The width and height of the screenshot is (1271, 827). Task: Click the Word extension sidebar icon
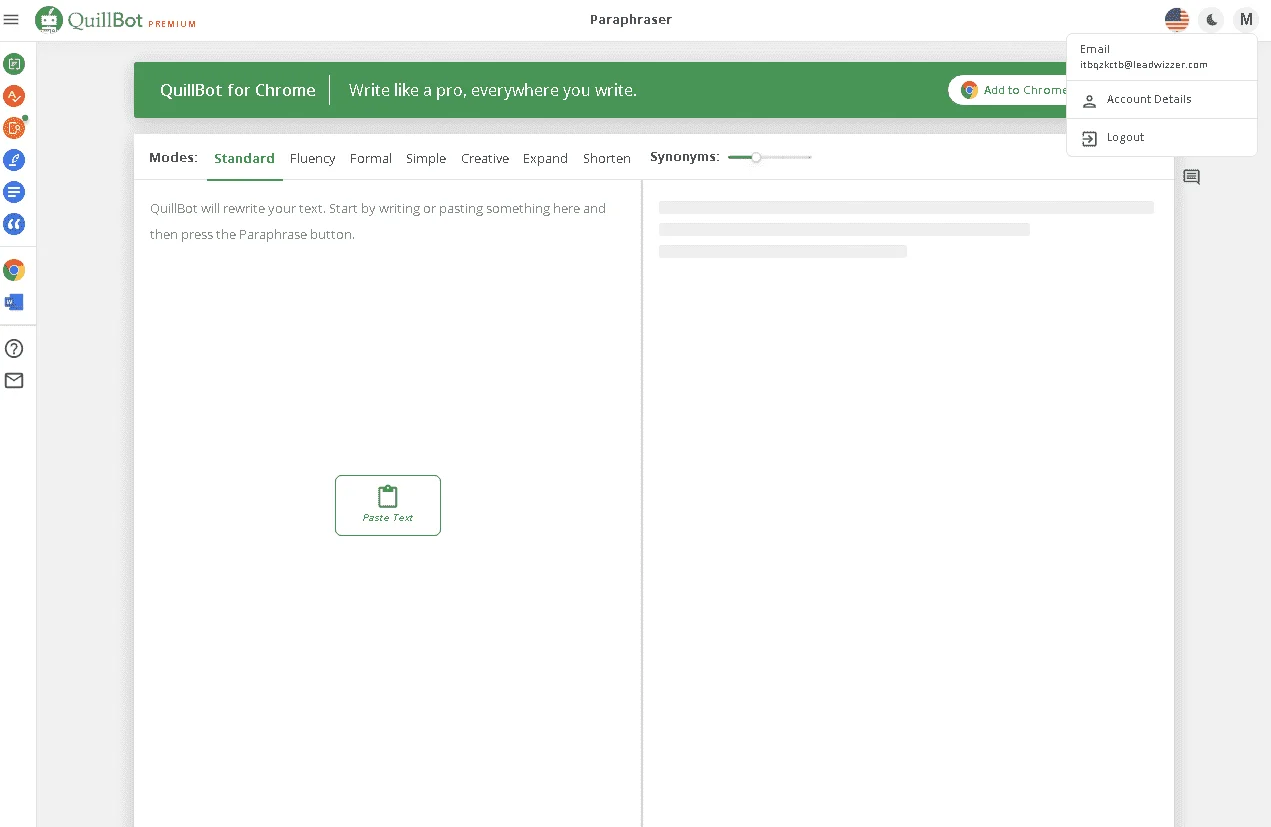tap(14, 302)
